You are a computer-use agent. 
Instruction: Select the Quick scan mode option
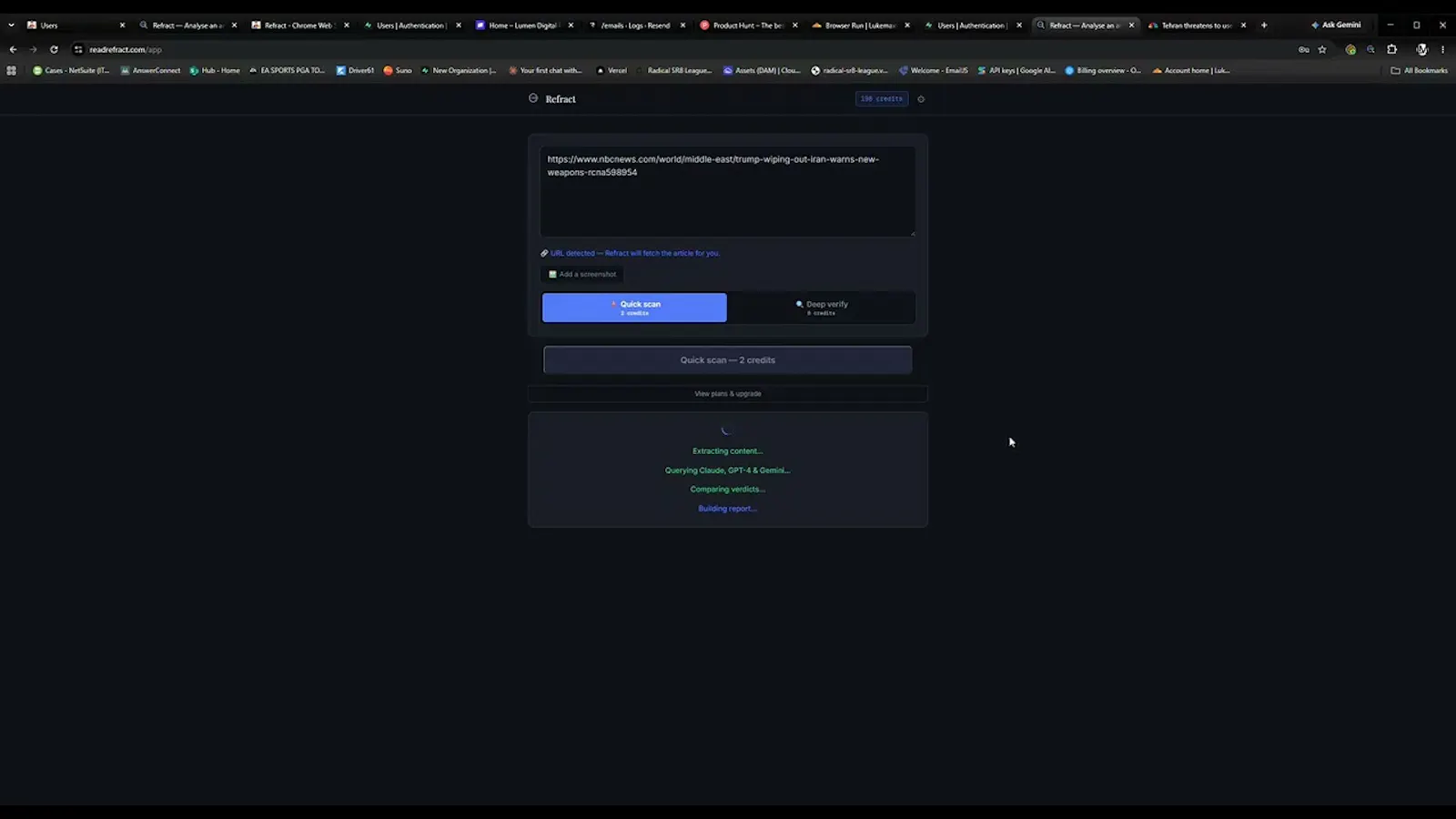634,308
